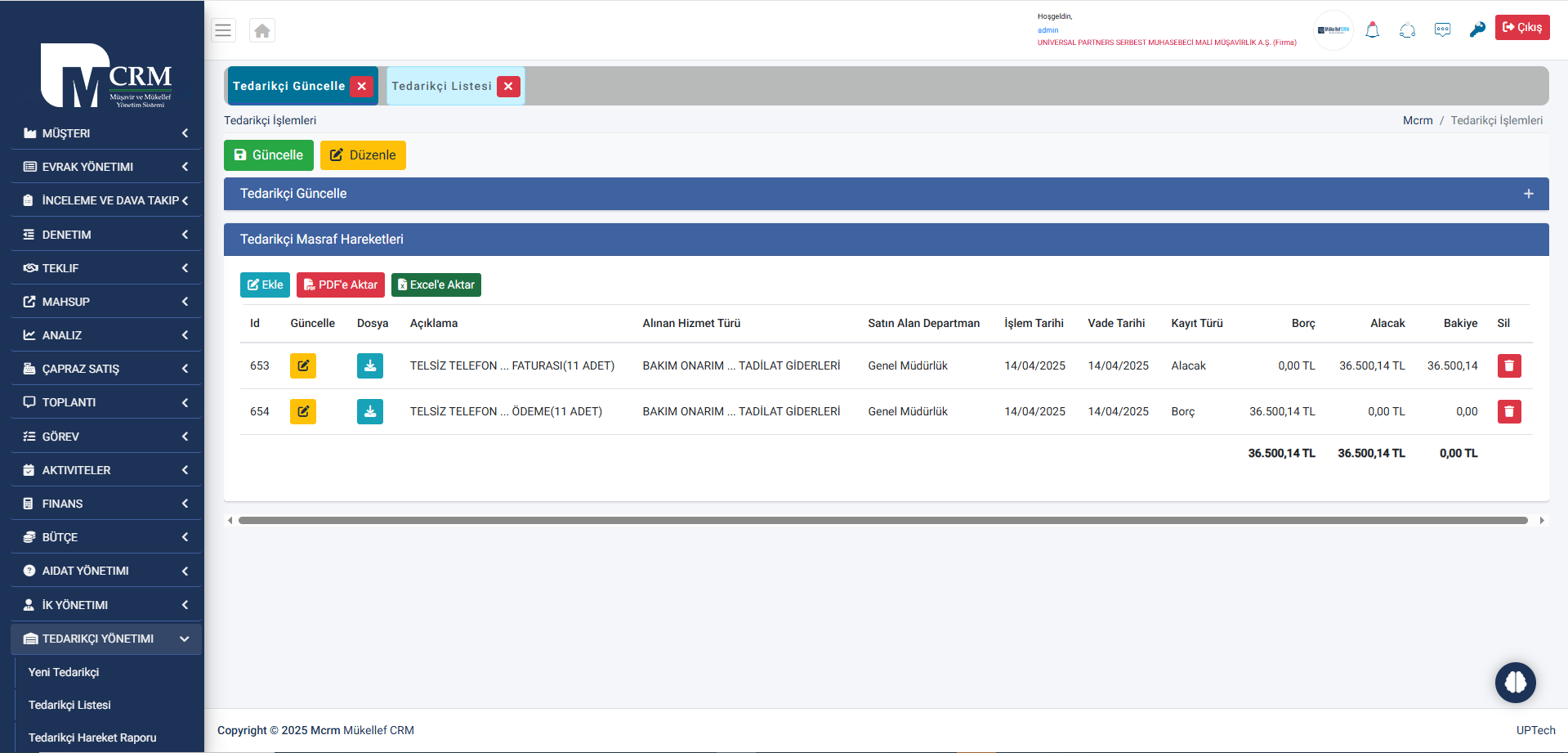1568x753 pixels.
Task: Open Tedarikçi Hareket Raporu in sidebar
Action: 92,737
